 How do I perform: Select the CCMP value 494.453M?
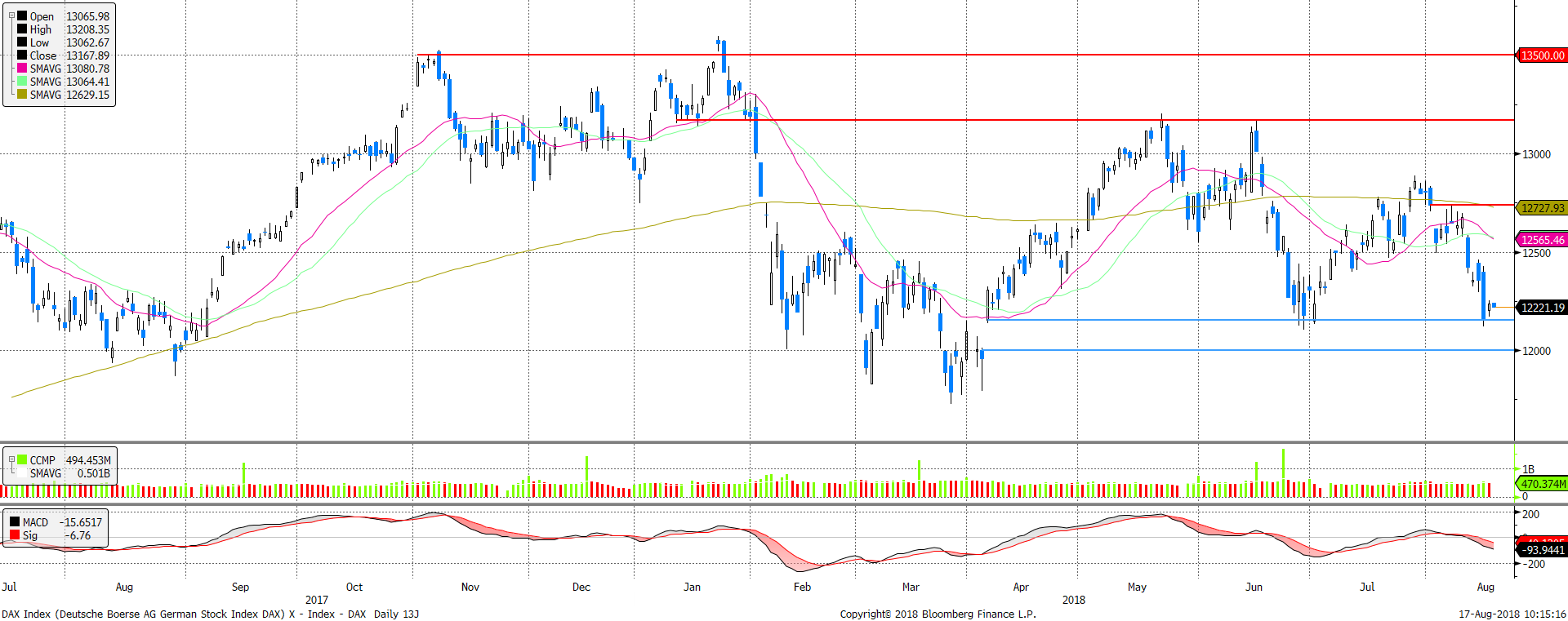pyautogui.click(x=88, y=460)
